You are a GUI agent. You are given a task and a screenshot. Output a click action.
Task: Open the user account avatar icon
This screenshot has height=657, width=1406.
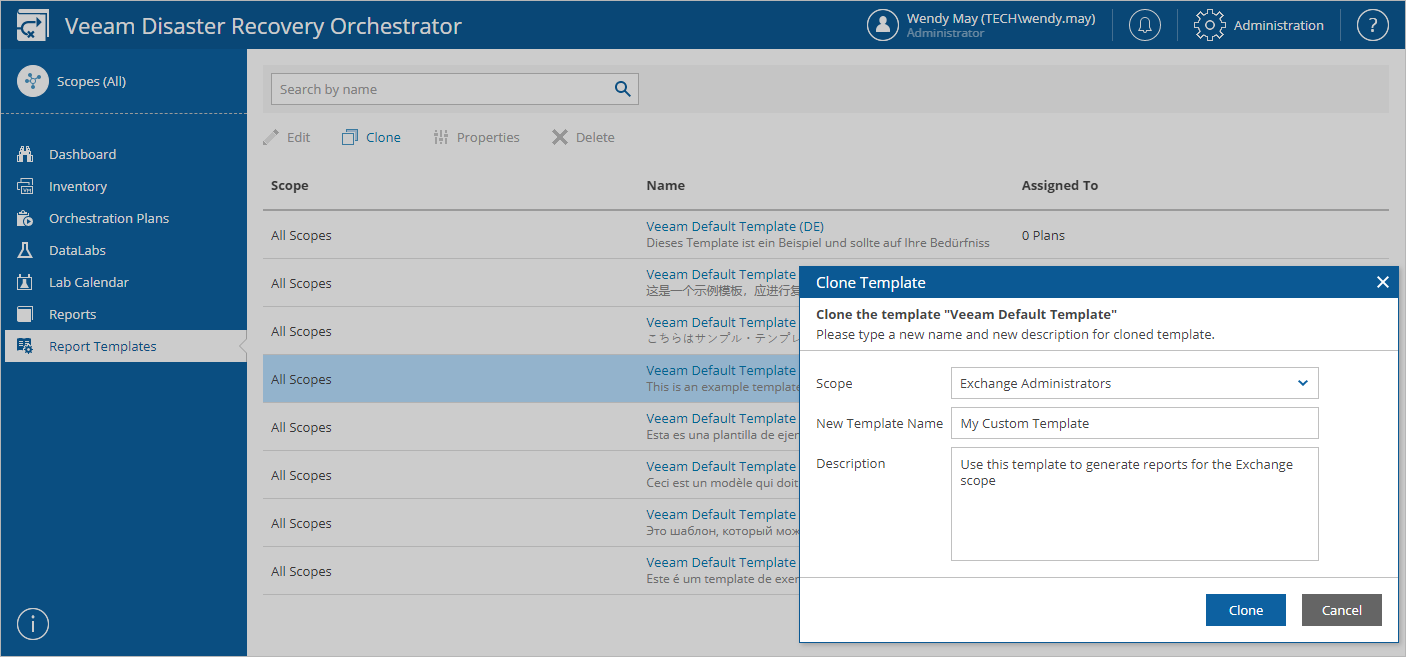coord(883,26)
